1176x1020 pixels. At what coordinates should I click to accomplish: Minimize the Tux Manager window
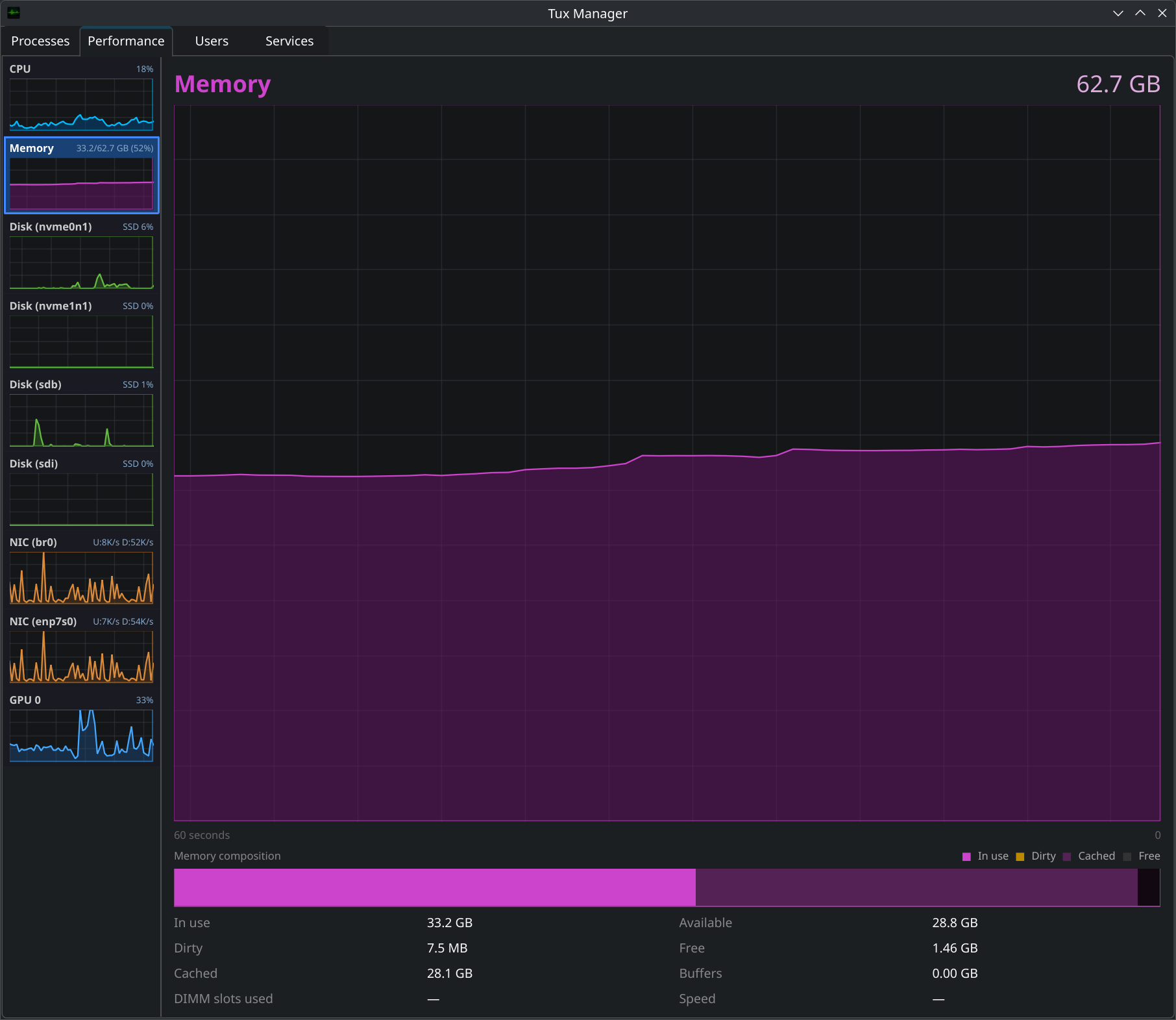pos(1118,13)
